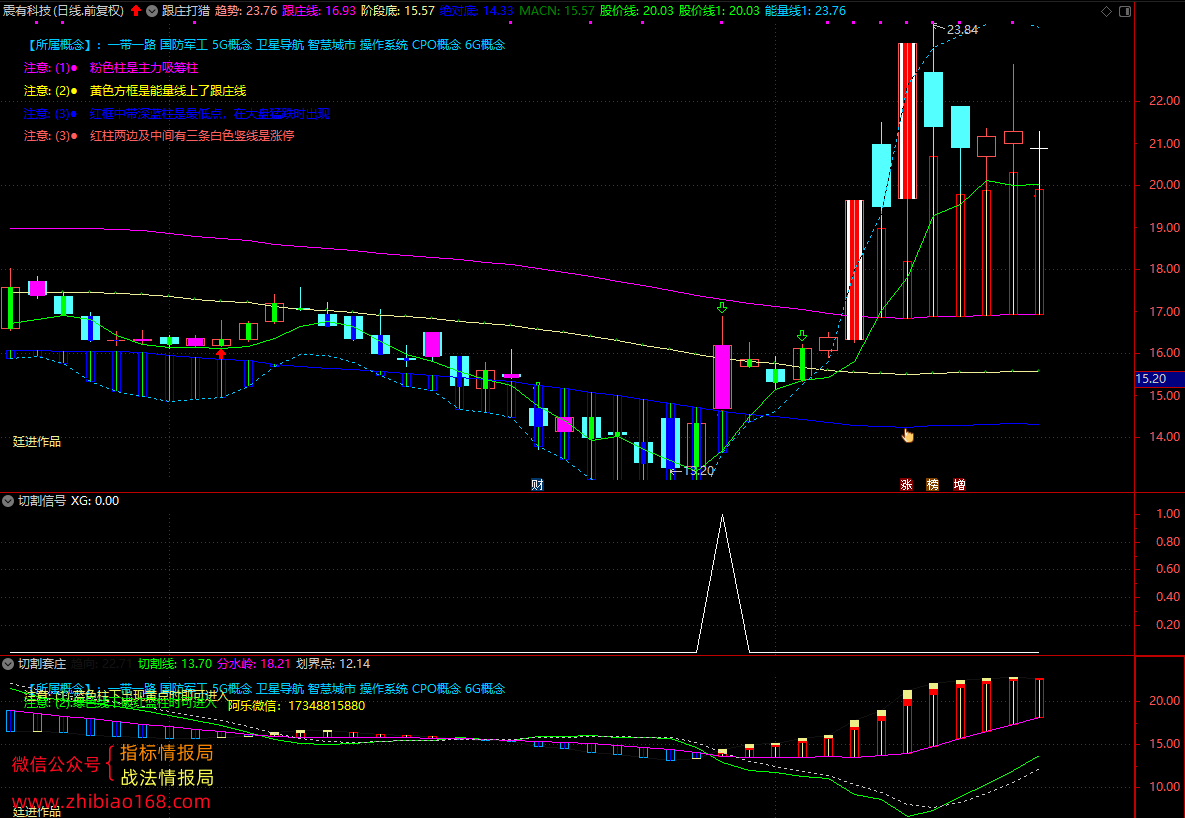
Task: Click the 1.00 label on signal axis
Action: [1168, 514]
